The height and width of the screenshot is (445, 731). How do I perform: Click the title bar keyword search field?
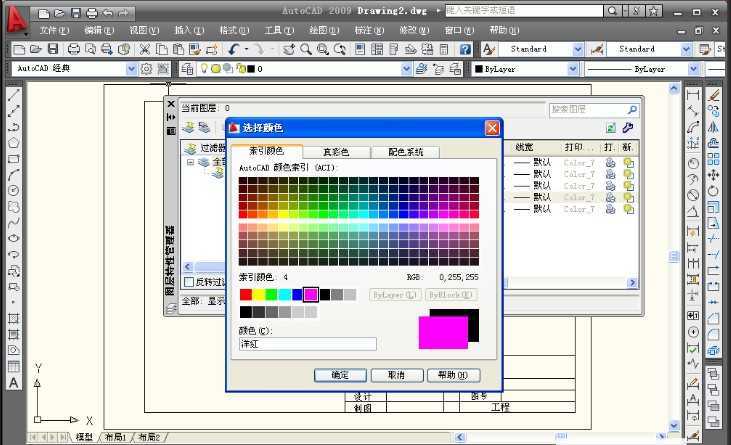tap(524, 11)
